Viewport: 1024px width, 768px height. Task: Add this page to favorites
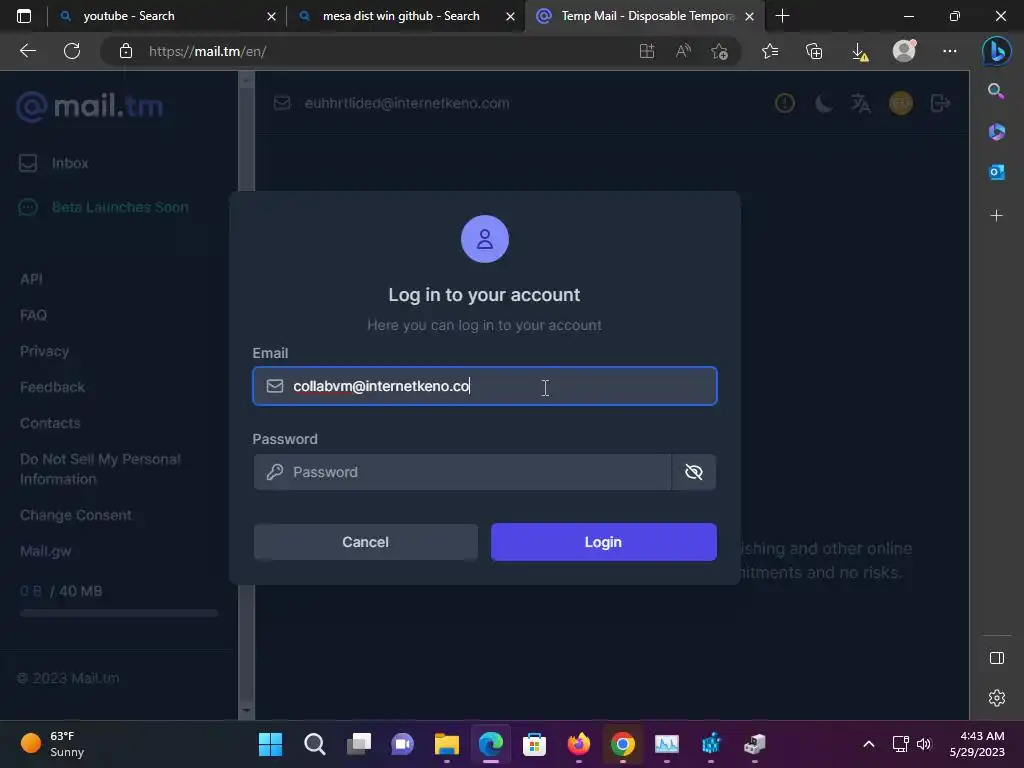tap(720, 51)
